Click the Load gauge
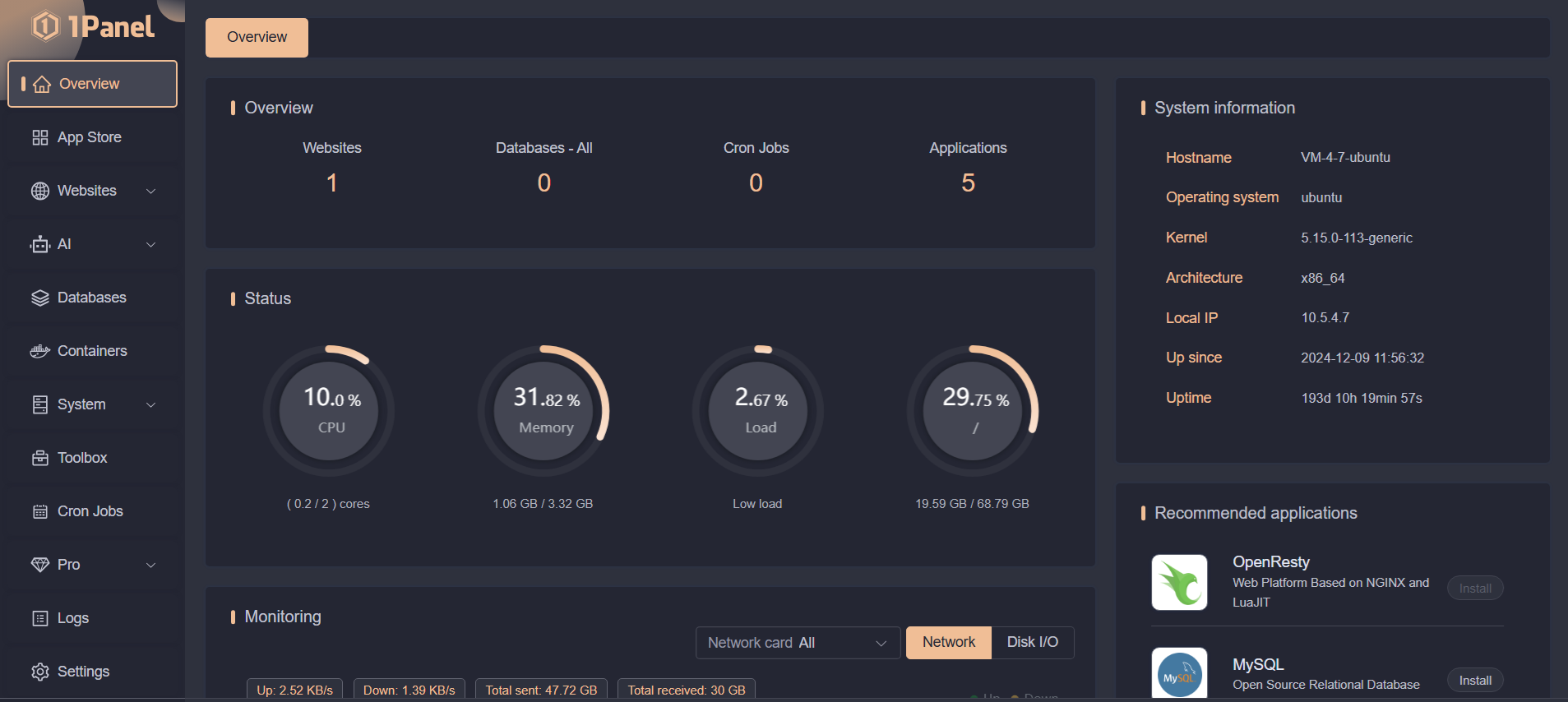 pyautogui.click(x=758, y=411)
